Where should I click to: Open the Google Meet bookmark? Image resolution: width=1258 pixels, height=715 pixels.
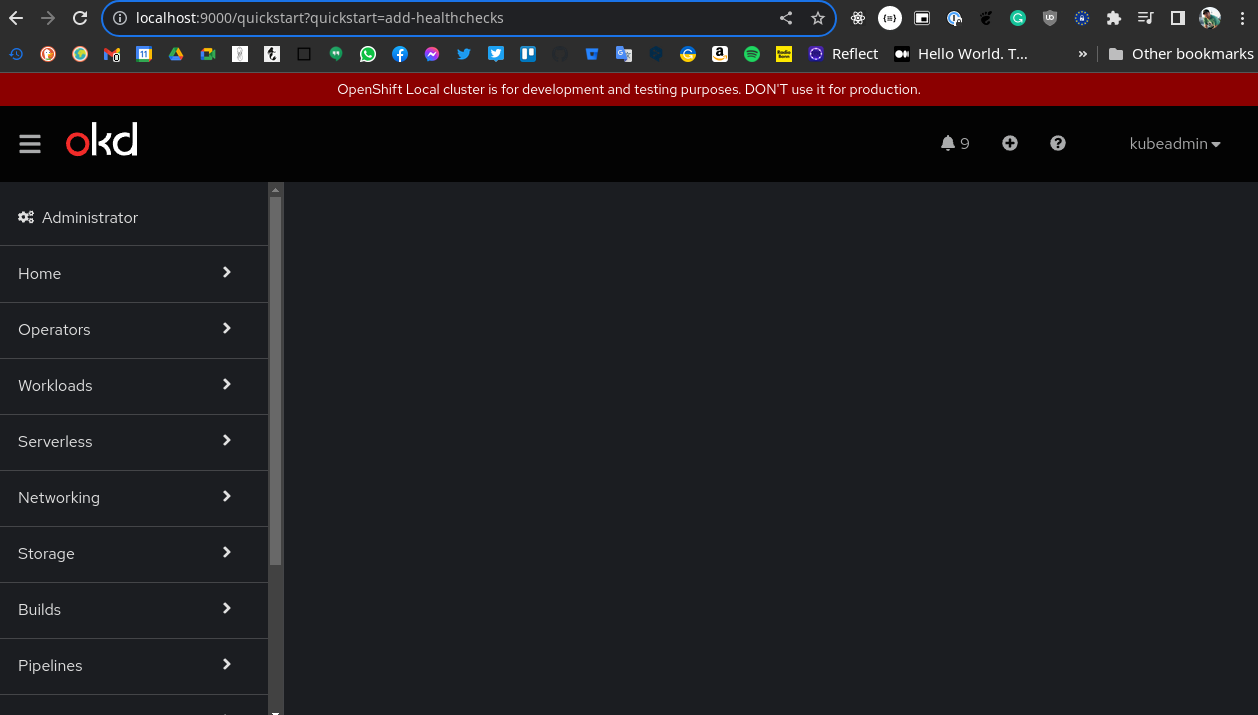click(208, 54)
